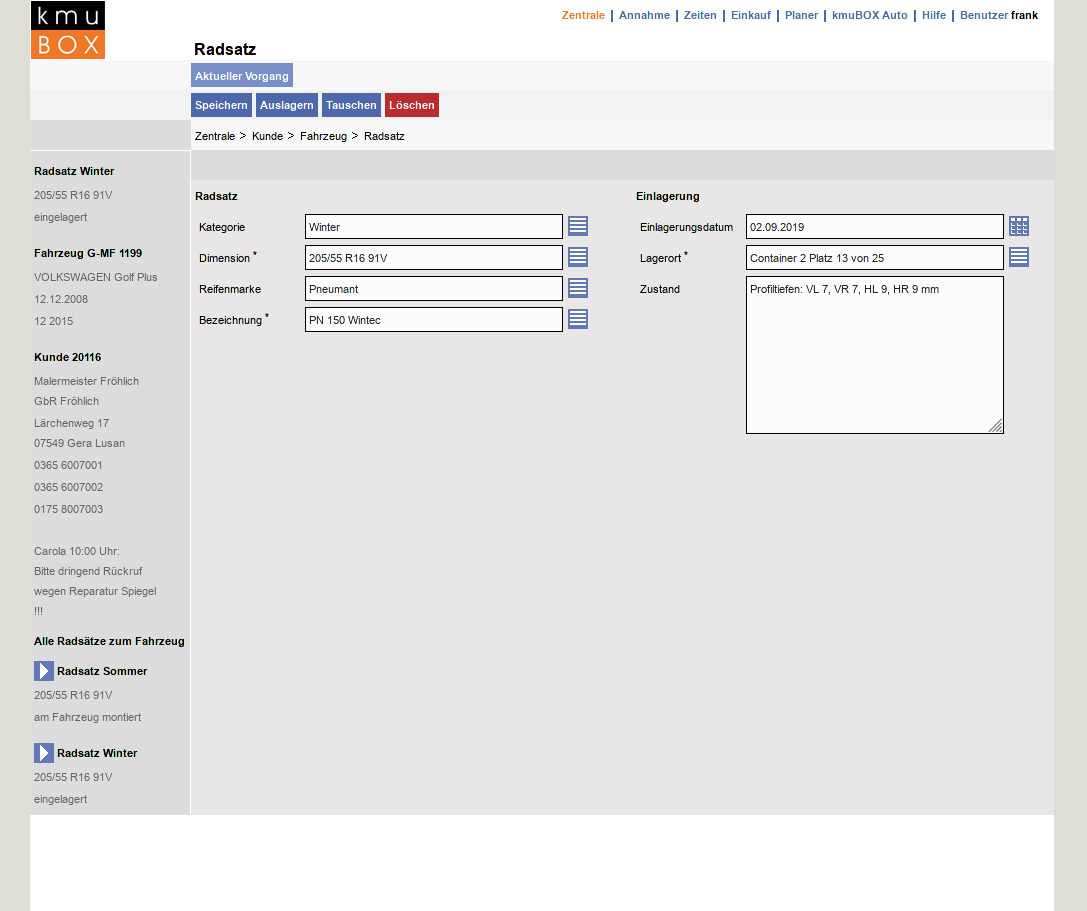Viewport: 1087px width, 911px height.
Task: Click the kmu BOX logo
Action: [68, 30]
